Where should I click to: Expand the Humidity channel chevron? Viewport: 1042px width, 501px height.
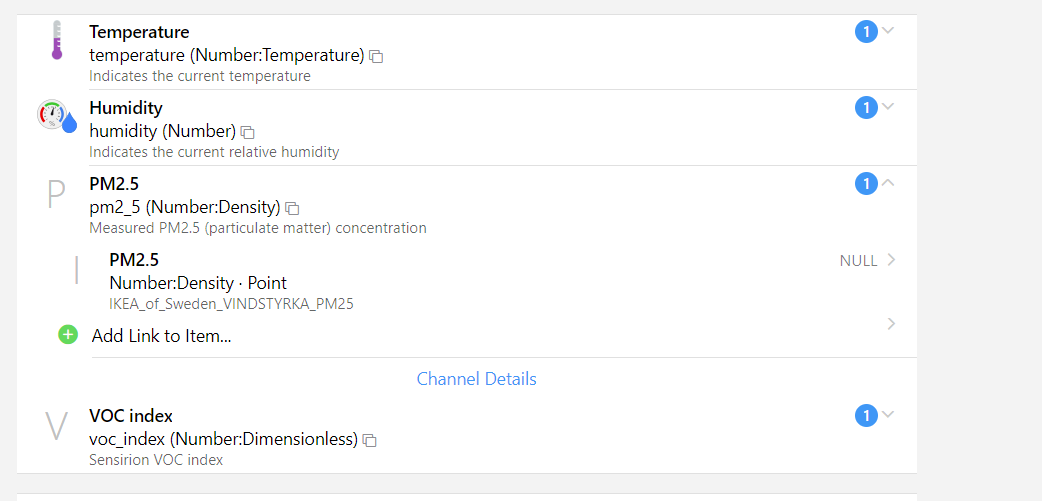pyautogui.click(x=888, y=106)
